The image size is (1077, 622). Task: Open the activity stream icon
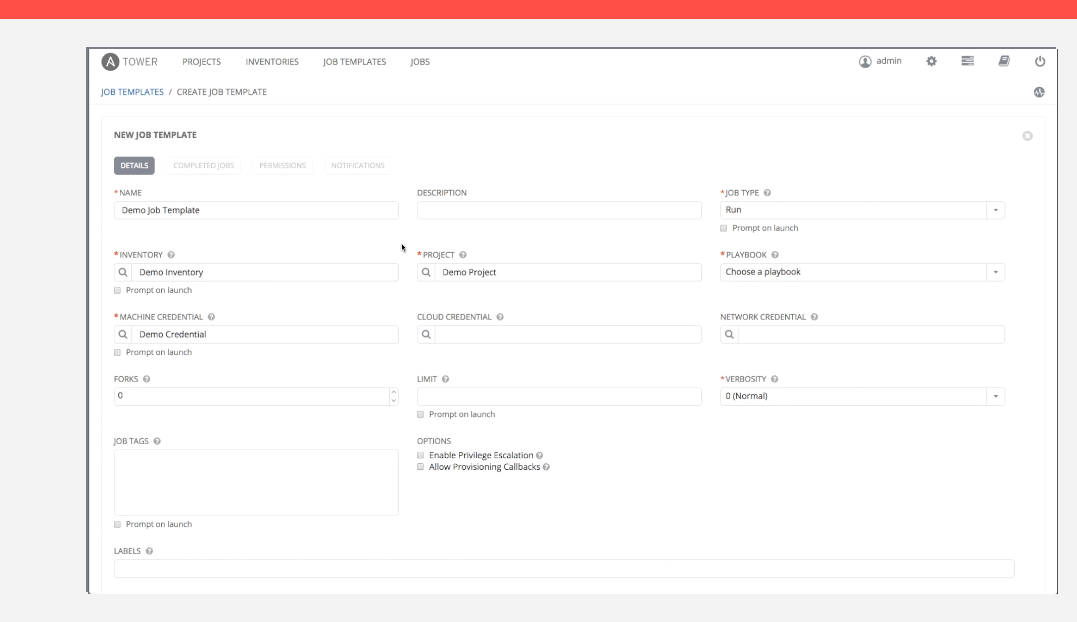[x=1039, y=92]
